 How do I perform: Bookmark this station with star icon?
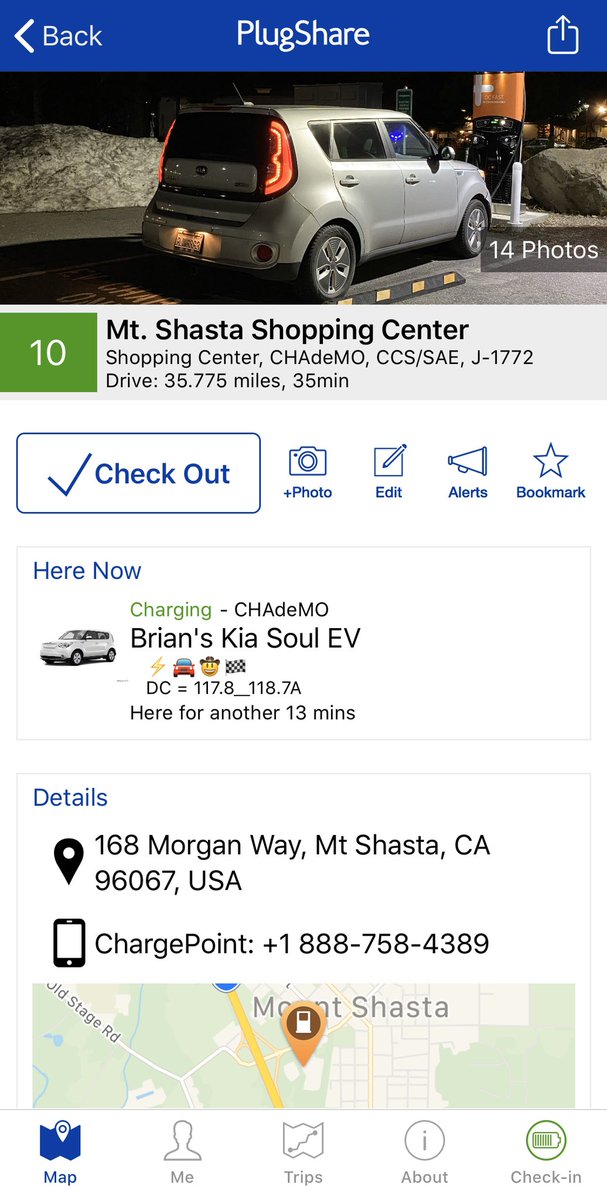(550, 473)
